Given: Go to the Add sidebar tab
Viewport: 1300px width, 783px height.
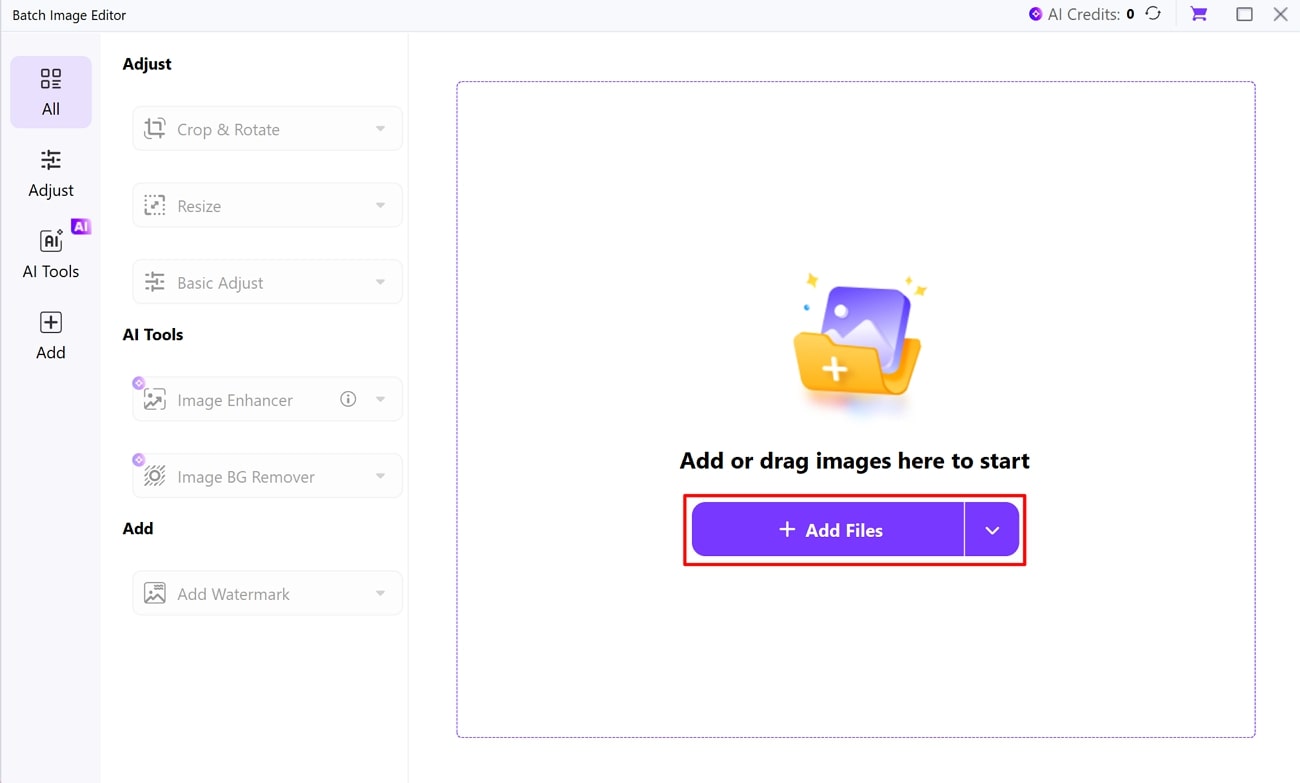Looking at the screenshot, I should [x=51, y=335].
